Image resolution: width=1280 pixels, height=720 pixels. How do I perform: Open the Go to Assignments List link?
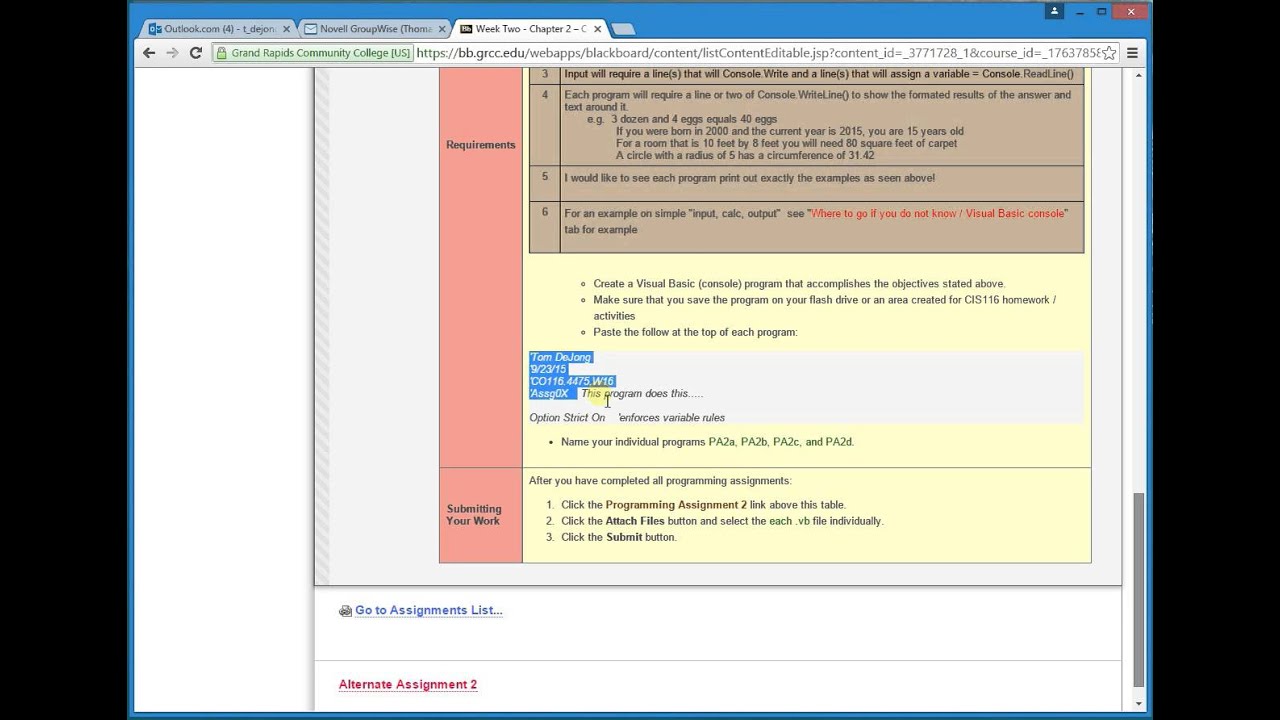pos(428,610)
